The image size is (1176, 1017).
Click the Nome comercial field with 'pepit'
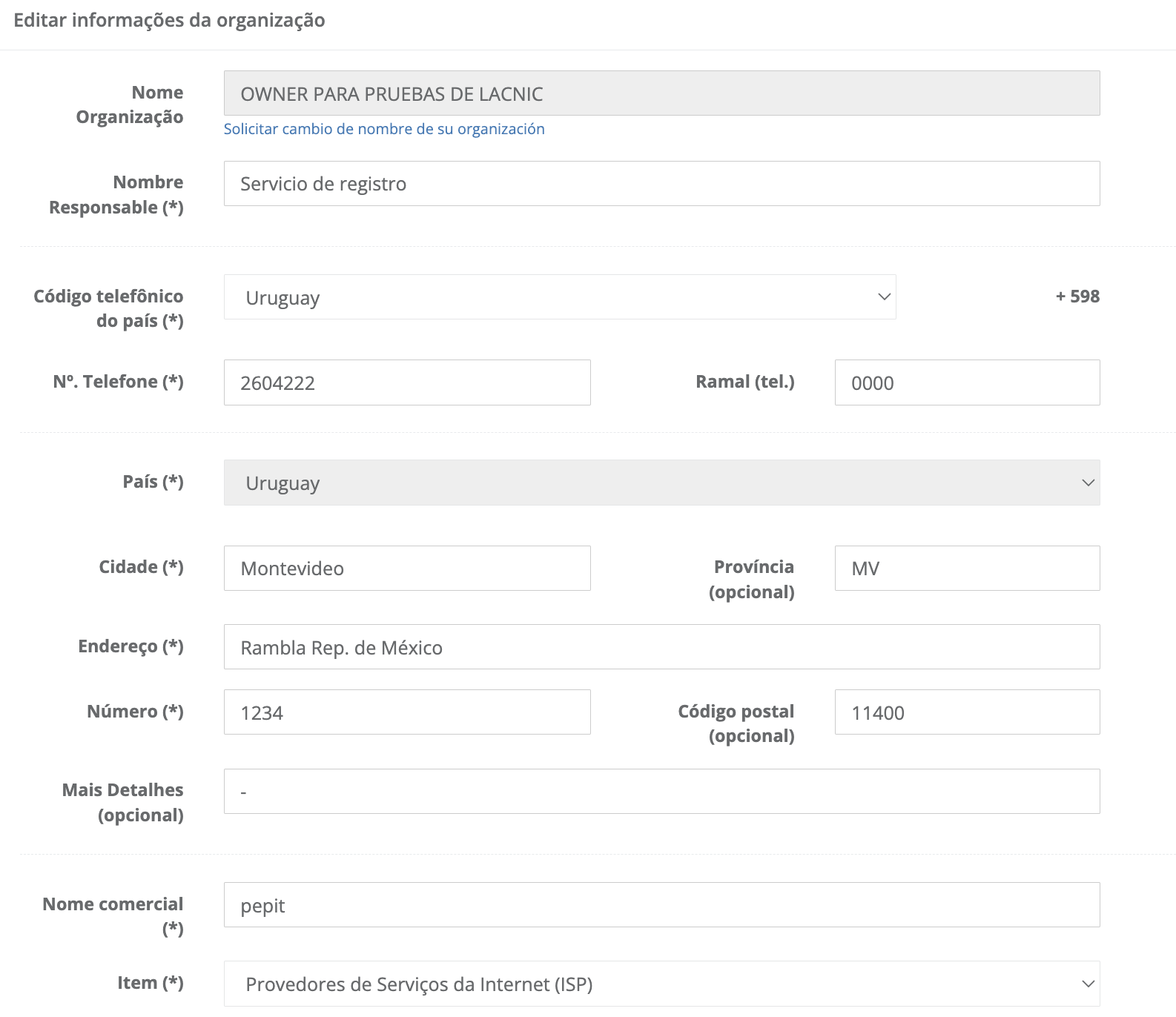[661, 905]
